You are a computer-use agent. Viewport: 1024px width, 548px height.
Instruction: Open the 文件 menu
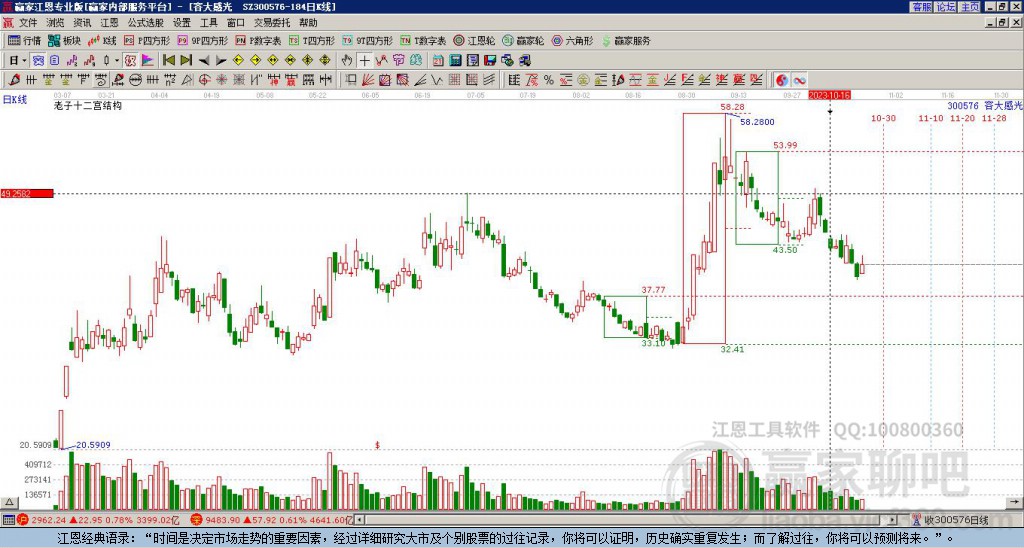click(28, 23)
